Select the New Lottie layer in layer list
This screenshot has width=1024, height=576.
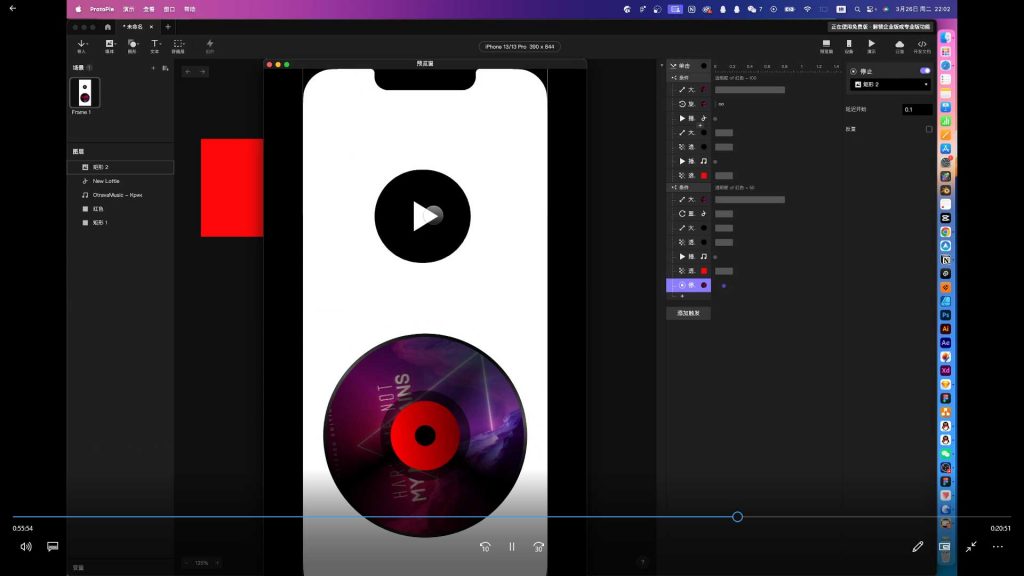[106, 181]
